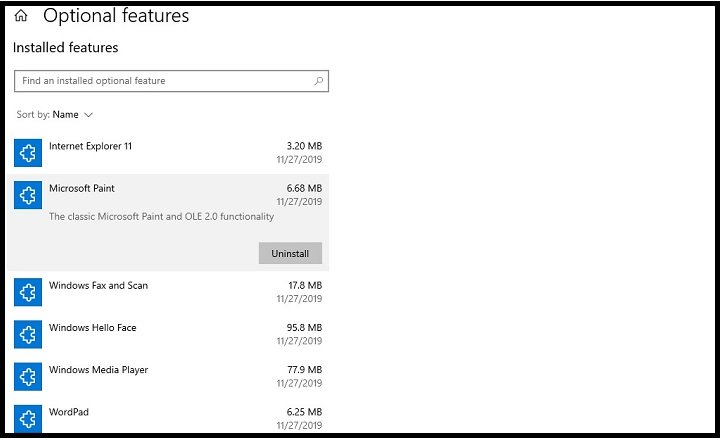Image resolution: width=720 pixels, height=438 pixels.
Task: Click the classic Microsoft Paint description text
Action: click(162, 216)
